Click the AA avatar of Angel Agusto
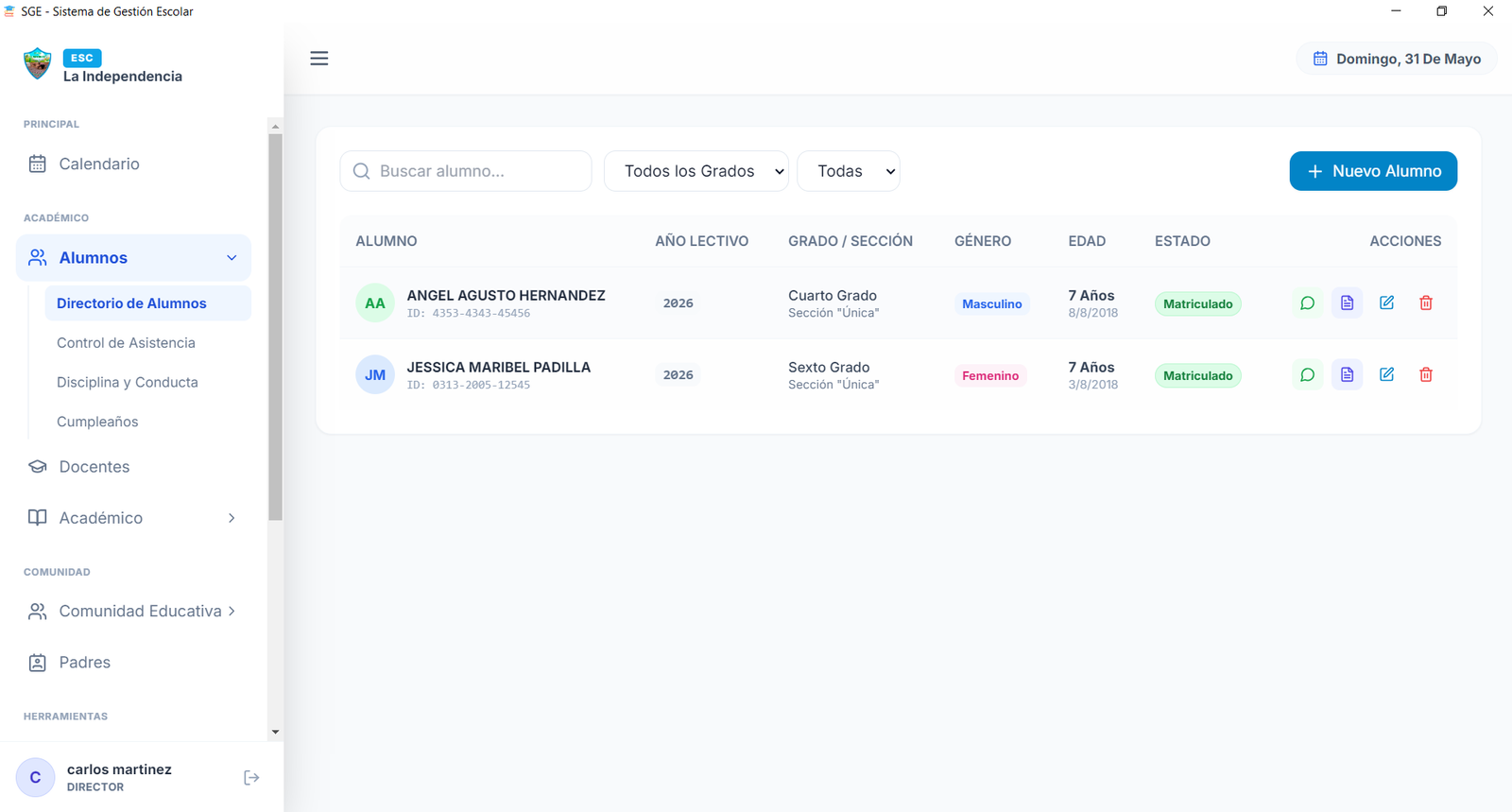1512x812 pixels. (375, 303)
